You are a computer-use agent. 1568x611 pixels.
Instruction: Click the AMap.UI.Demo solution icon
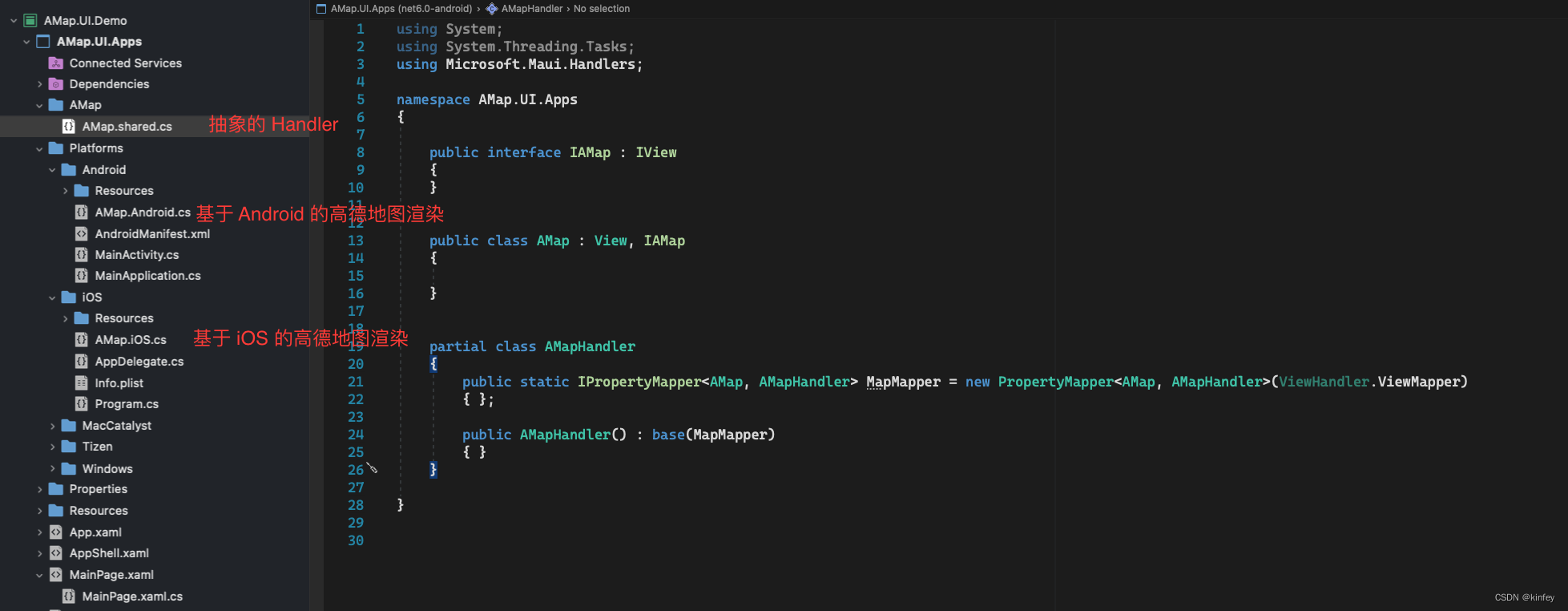(30, 20)
